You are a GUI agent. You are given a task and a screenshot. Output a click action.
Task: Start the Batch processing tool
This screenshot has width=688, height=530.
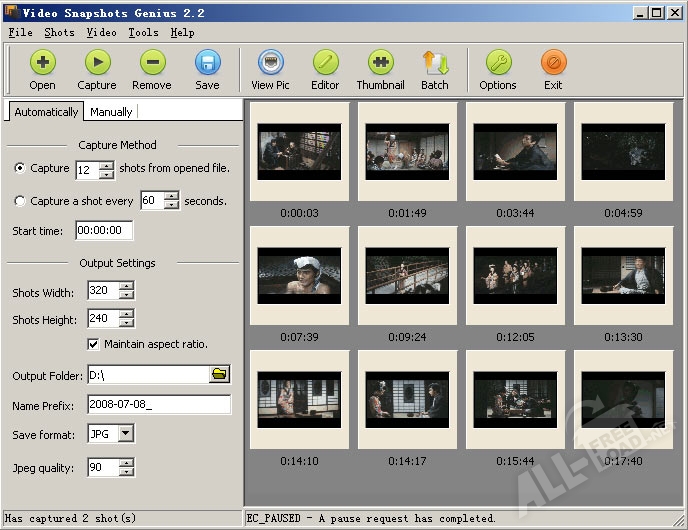tap(434, 65)
